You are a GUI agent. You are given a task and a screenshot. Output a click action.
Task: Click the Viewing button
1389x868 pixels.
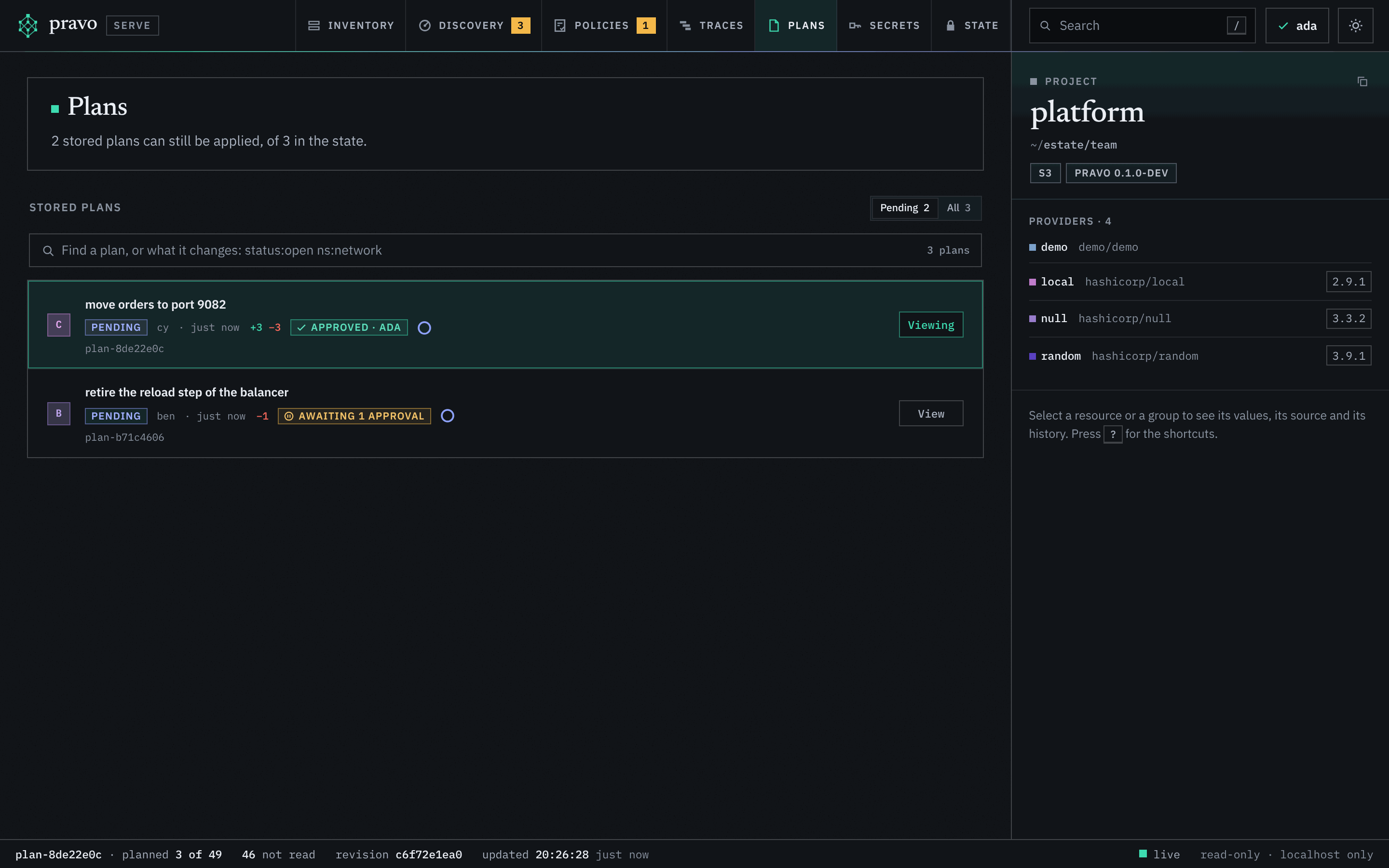coord(931,325)
